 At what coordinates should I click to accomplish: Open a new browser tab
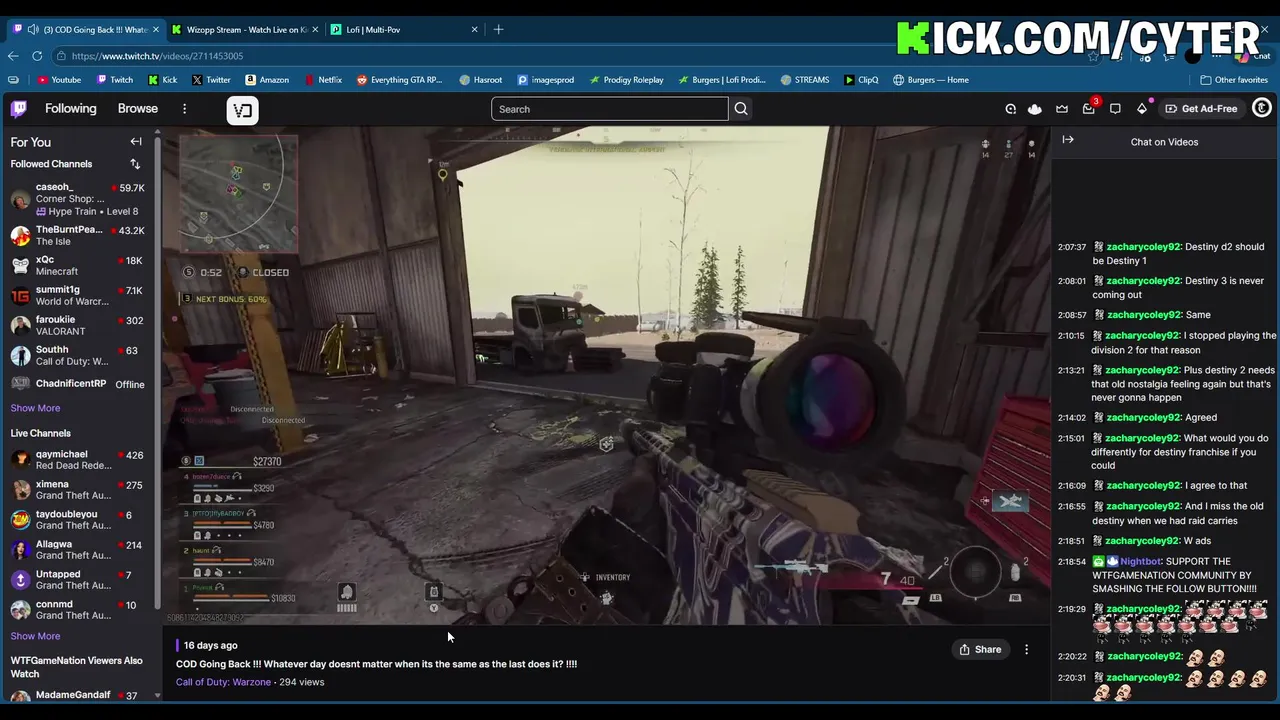coord(498,29)
